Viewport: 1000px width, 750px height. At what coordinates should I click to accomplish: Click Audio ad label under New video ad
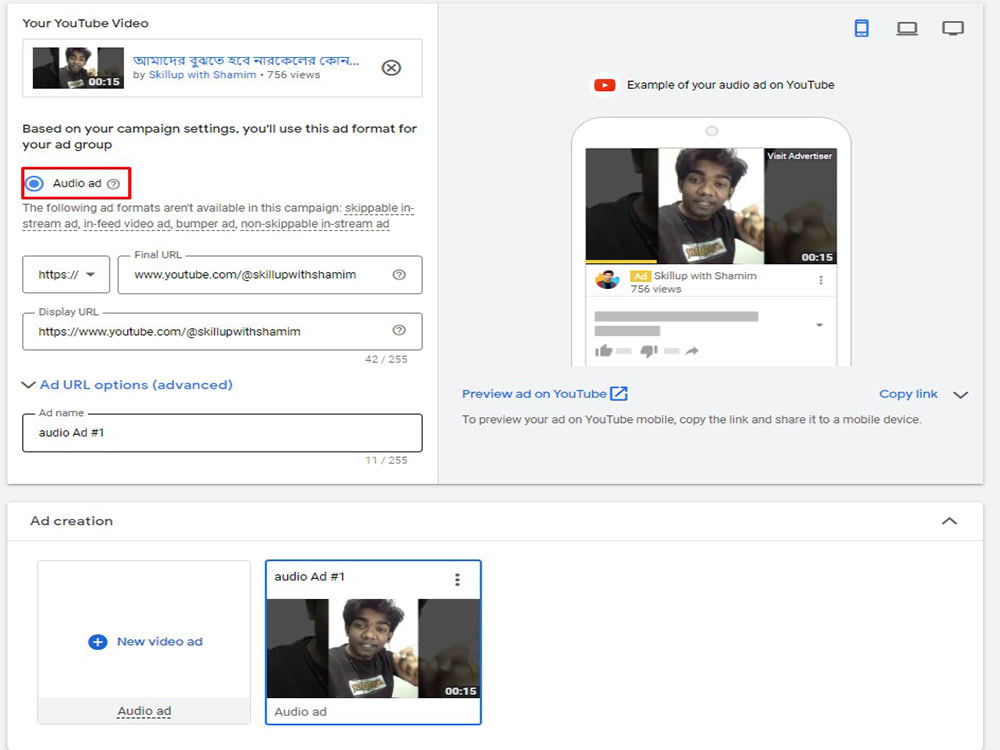pos(144,710)
